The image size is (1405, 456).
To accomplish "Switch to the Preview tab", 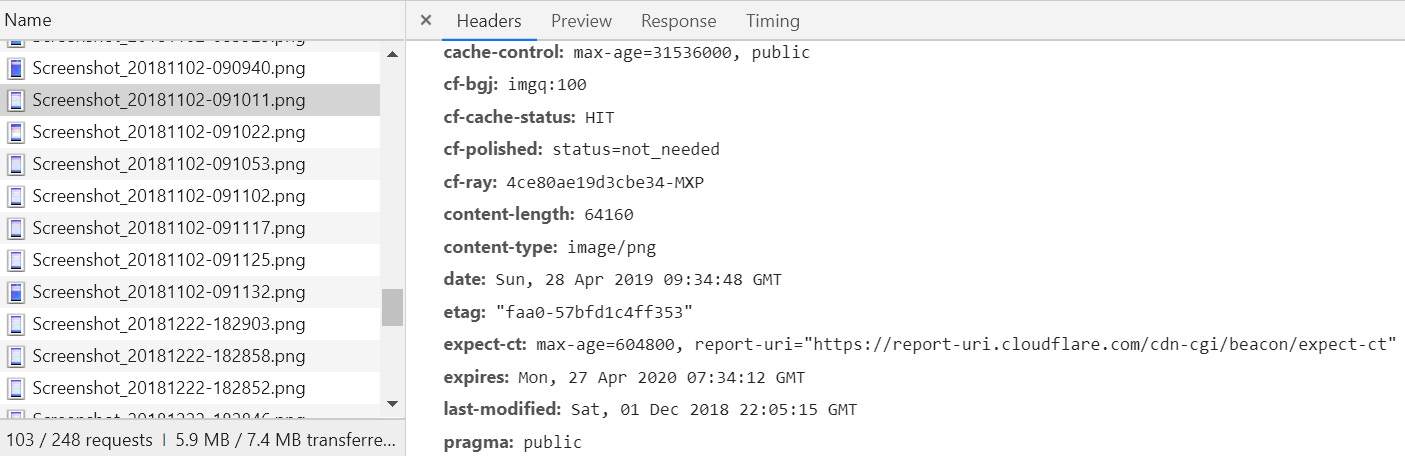I will (x=581, y=20).
